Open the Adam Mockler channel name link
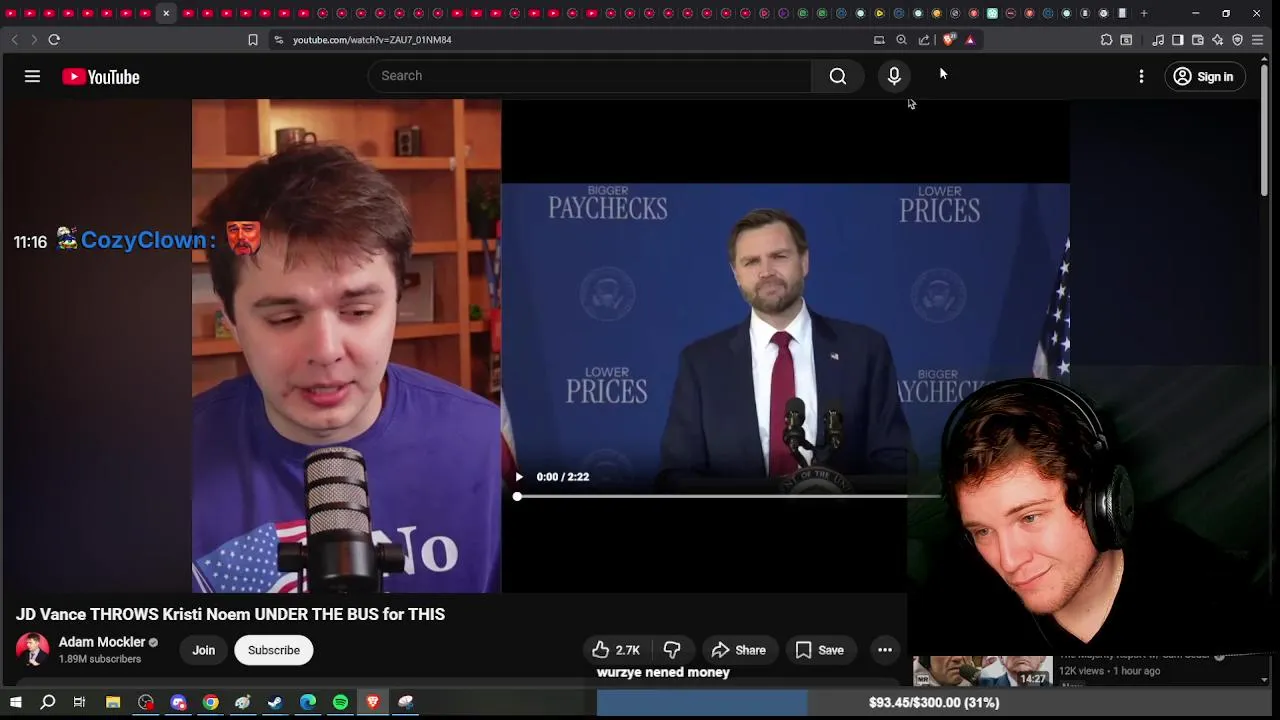Screen dimensions: 1280x720 (102, 642)
